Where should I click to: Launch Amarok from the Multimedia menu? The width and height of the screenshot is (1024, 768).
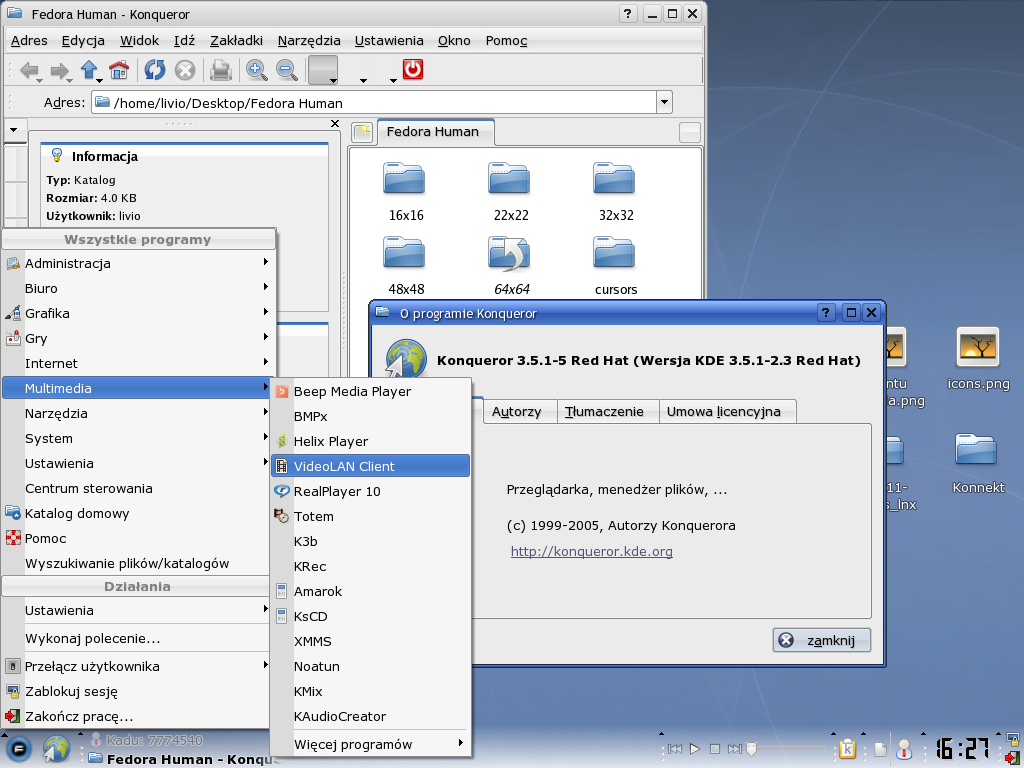[370, 591]
